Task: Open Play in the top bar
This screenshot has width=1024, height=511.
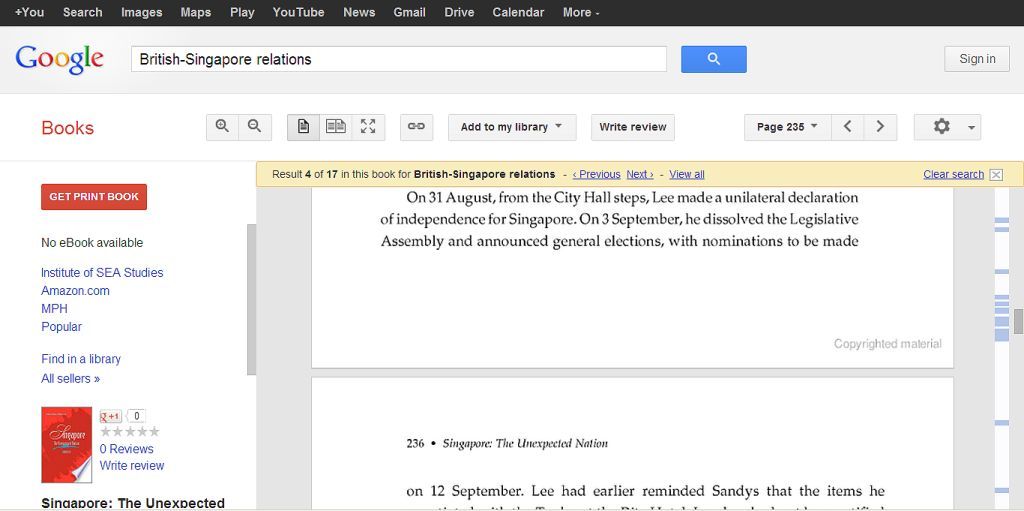Action: [242, 12]
